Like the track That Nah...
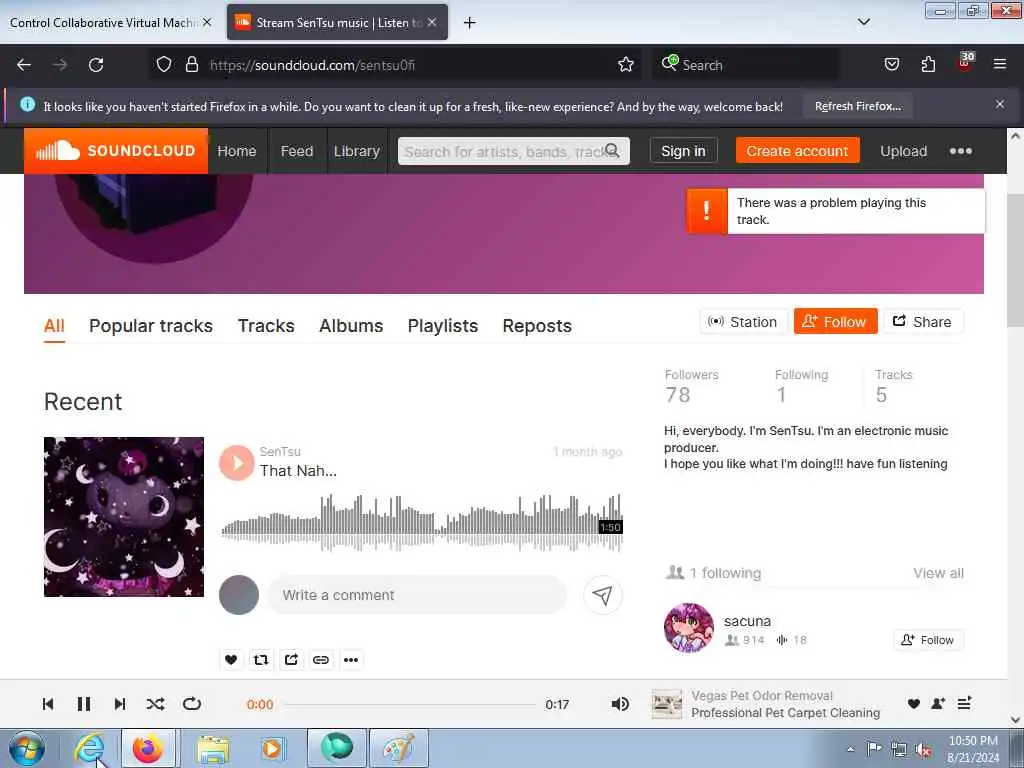This screenshot has width=1024, height=768. pos(231,660)
